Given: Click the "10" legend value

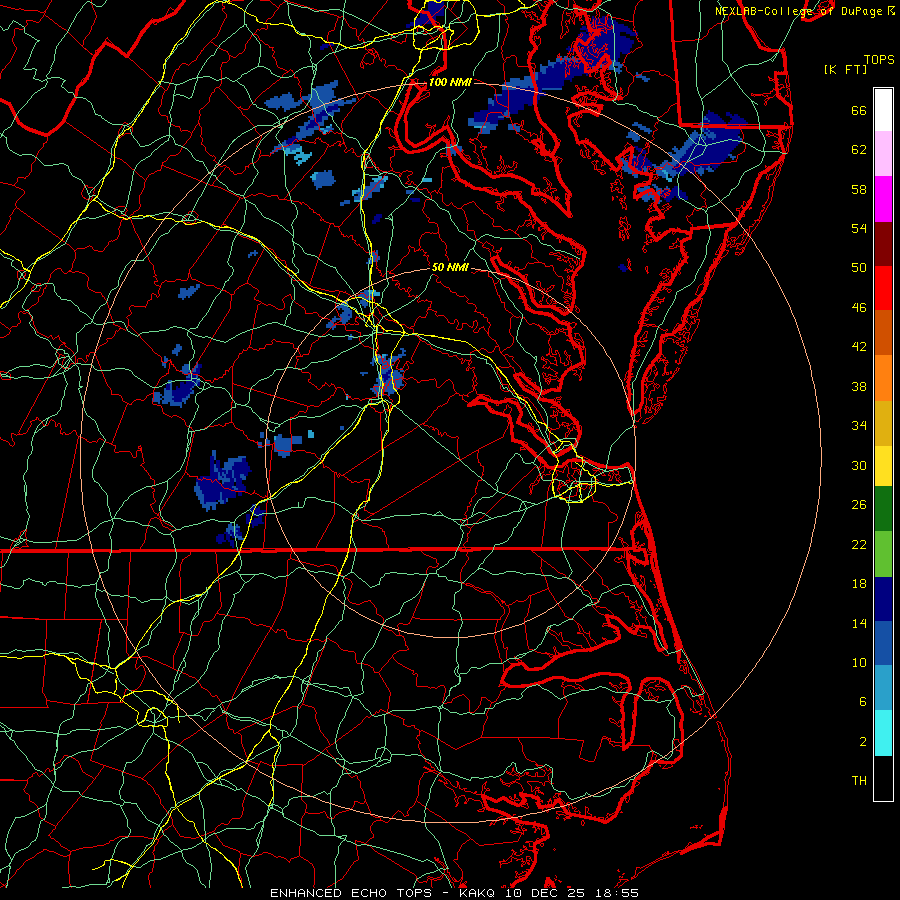Looking at the screenshot, I should coord(859,662).
